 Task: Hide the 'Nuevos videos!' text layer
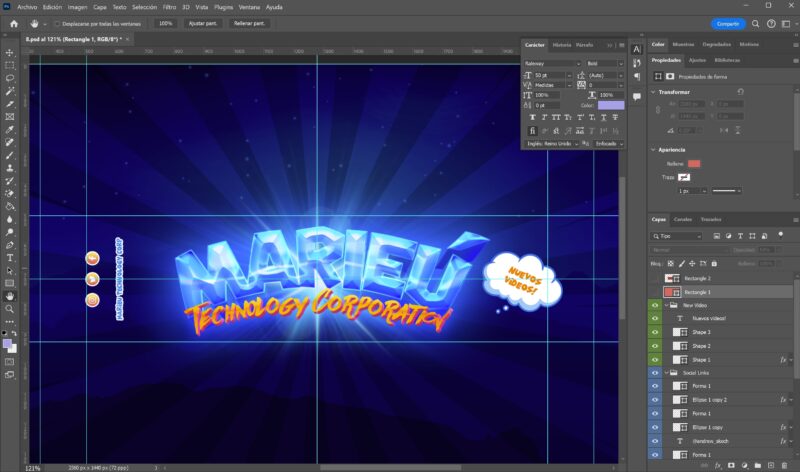click(655, 318)
